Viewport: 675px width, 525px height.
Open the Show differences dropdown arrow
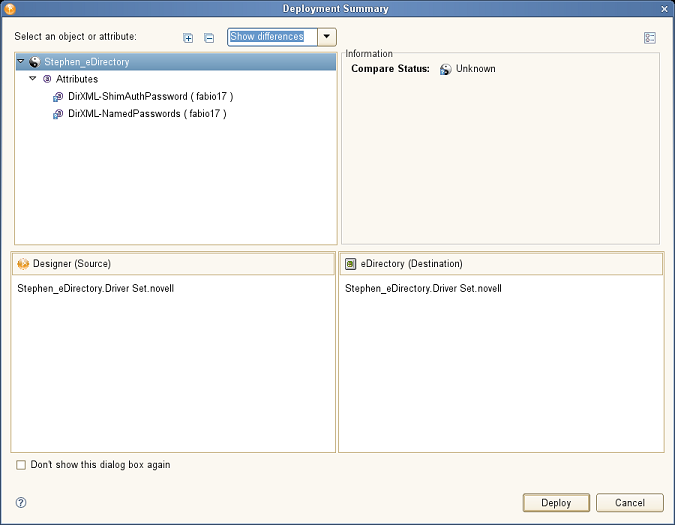pyautogui.click(x=328, y=37)
